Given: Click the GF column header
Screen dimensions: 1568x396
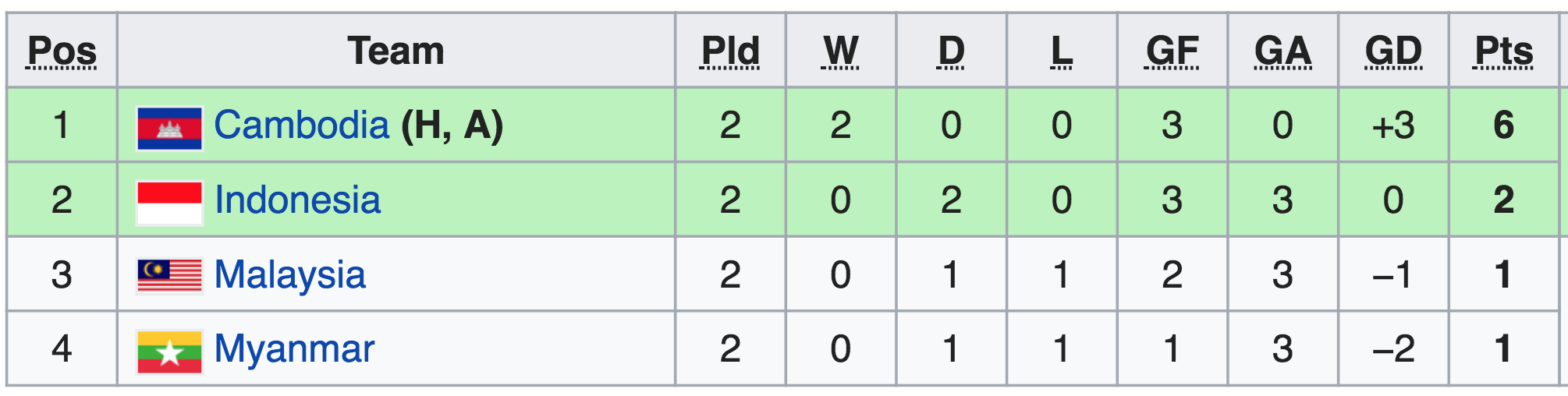Looking at the screenshot, I should [1172, 51].
